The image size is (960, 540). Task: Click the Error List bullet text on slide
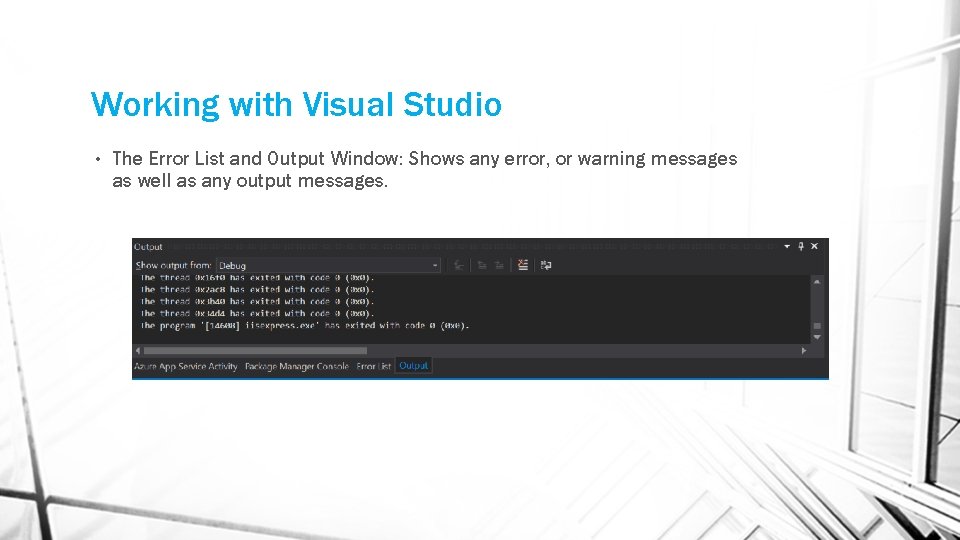click(424, 170)
